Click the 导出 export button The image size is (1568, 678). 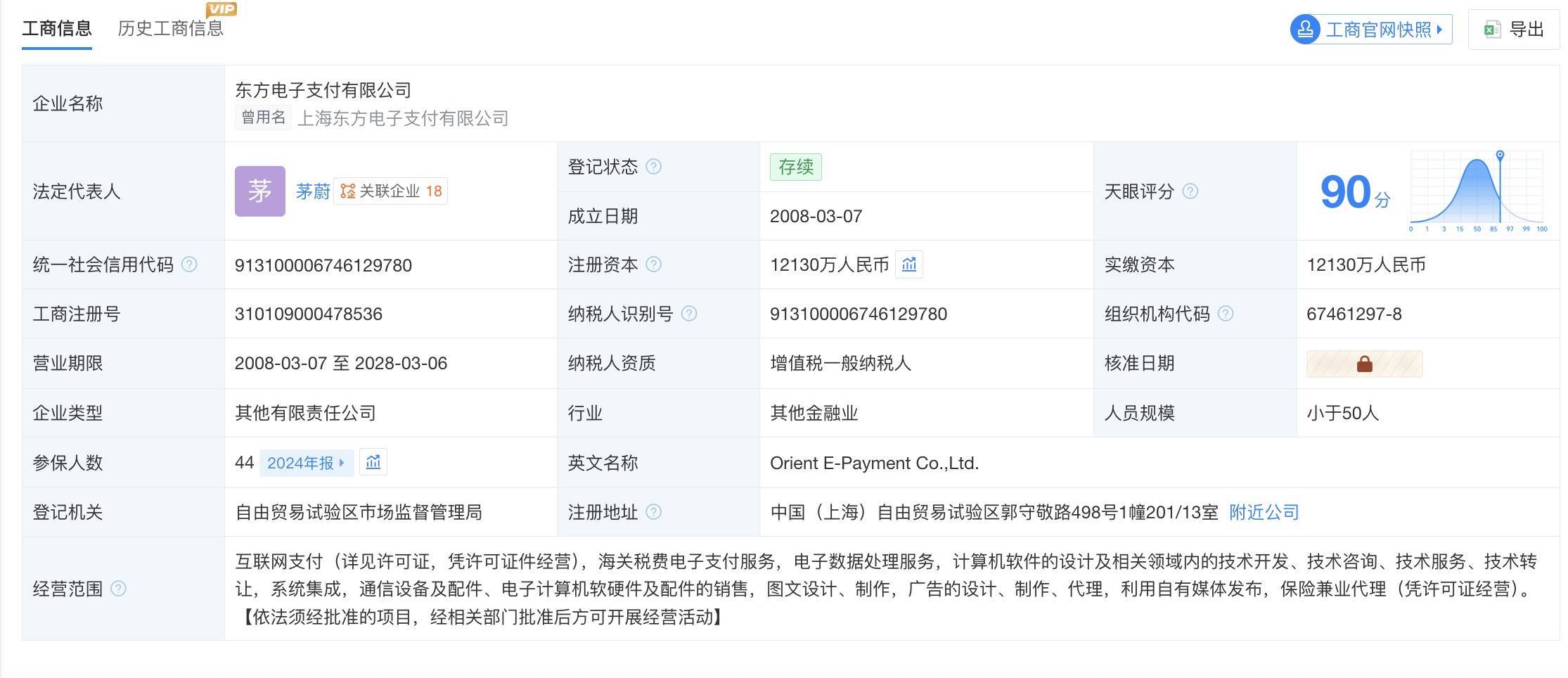(x=1513, y=30)
